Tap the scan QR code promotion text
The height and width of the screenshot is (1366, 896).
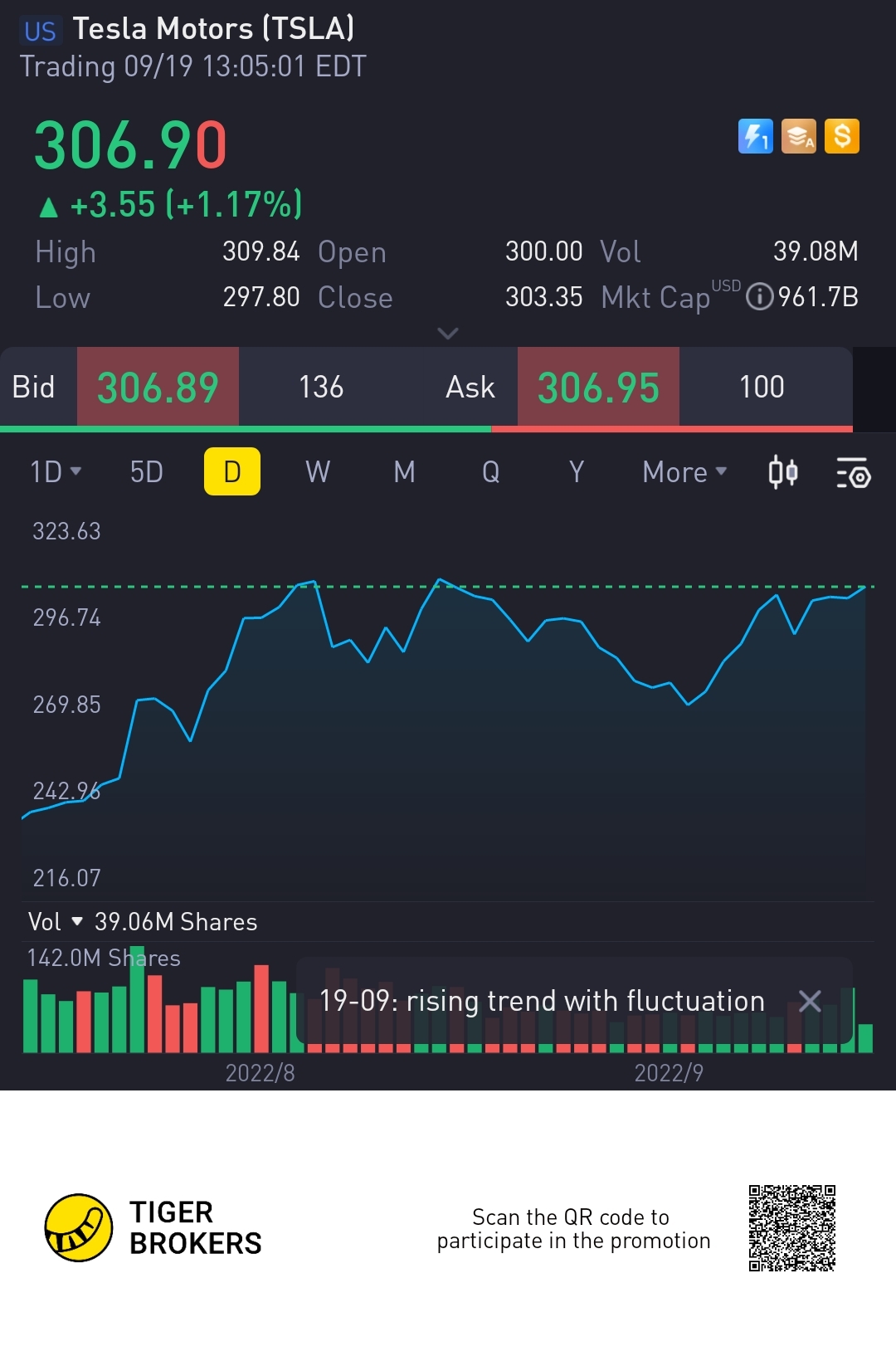tap(573, 1229)
